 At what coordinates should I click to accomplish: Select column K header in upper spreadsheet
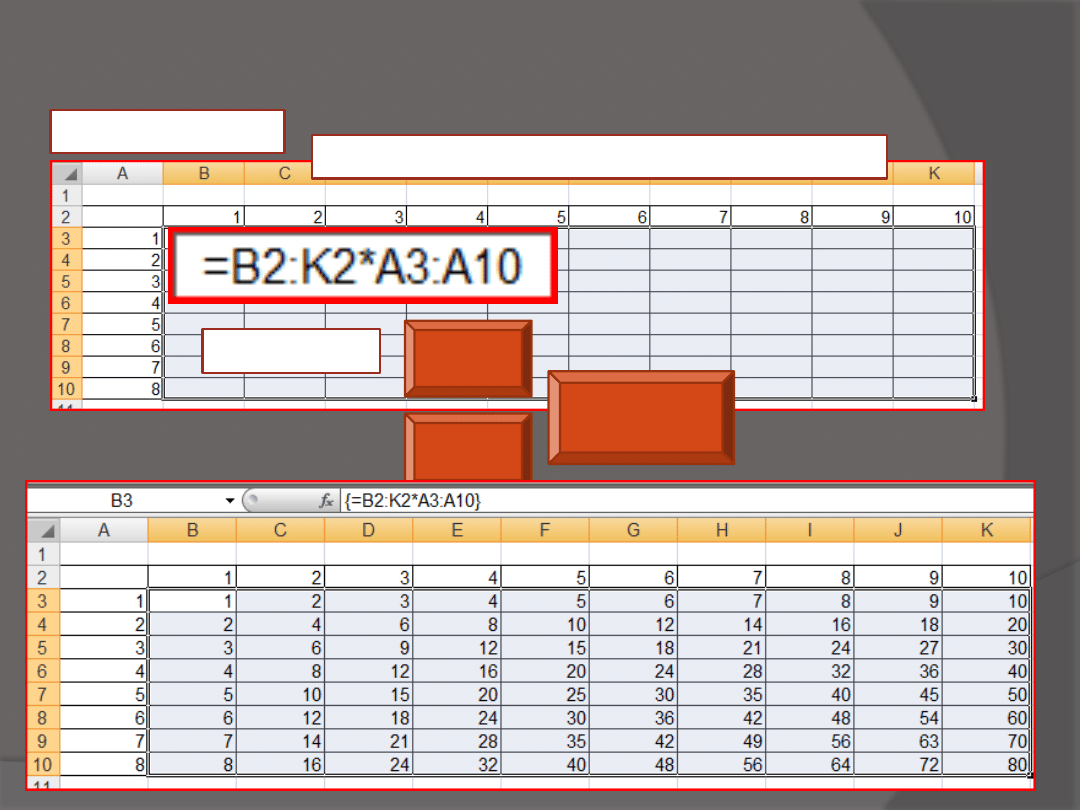(934, 174)
